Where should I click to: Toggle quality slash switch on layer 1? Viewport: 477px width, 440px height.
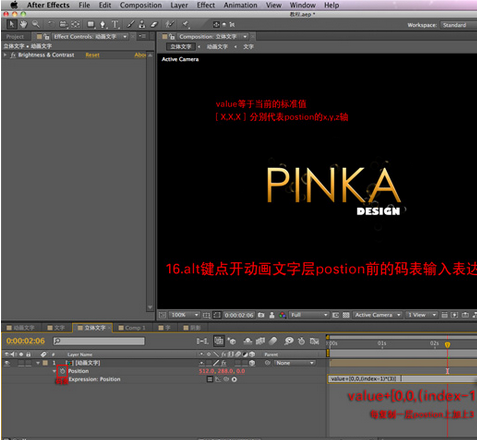point(216,363)
